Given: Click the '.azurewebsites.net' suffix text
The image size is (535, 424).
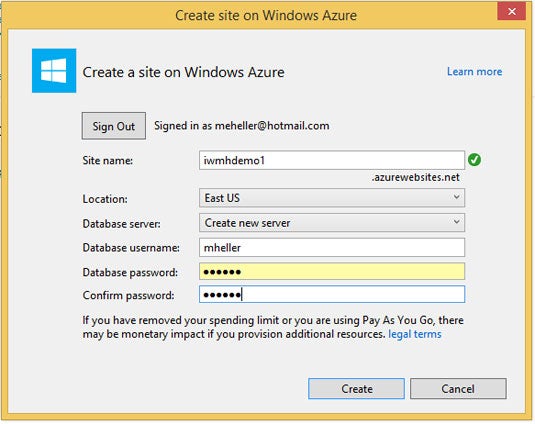Looking at the screenshot, I should click(x=416, y=177).
